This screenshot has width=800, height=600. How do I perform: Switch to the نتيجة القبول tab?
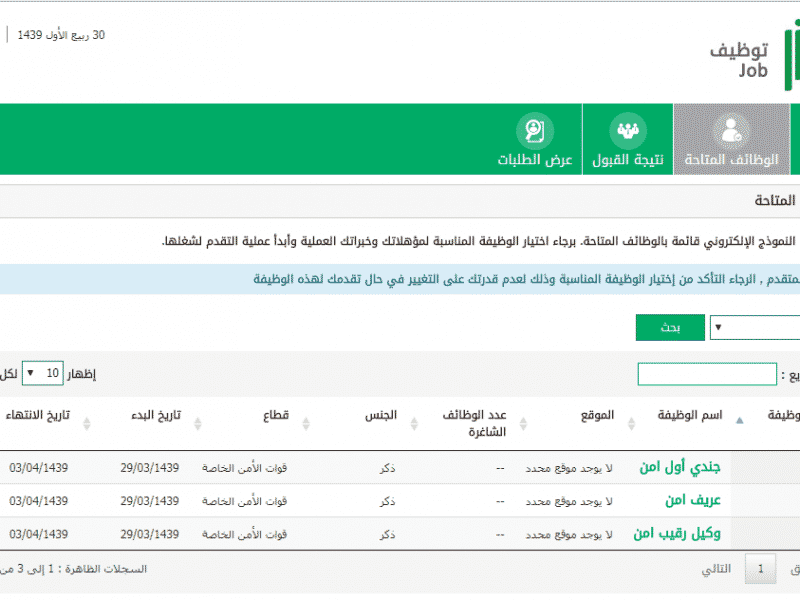[x=628, y=139]
